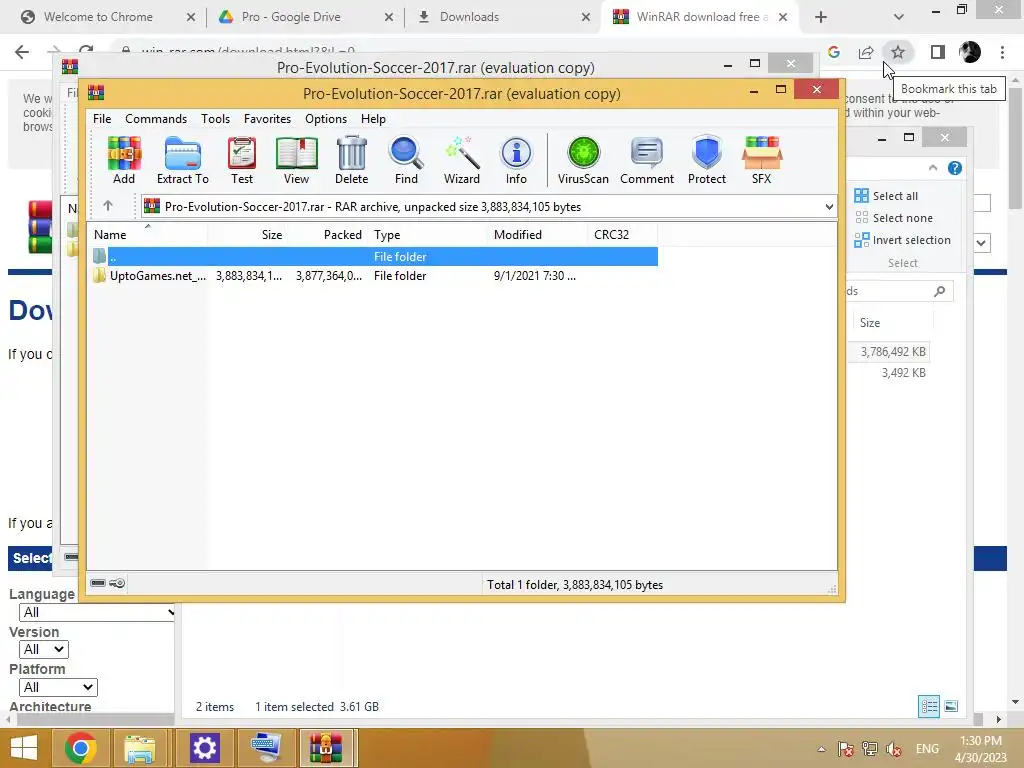Open the Windows Start button
This screenshot has width=1024, height=768.
coord(24,748)
